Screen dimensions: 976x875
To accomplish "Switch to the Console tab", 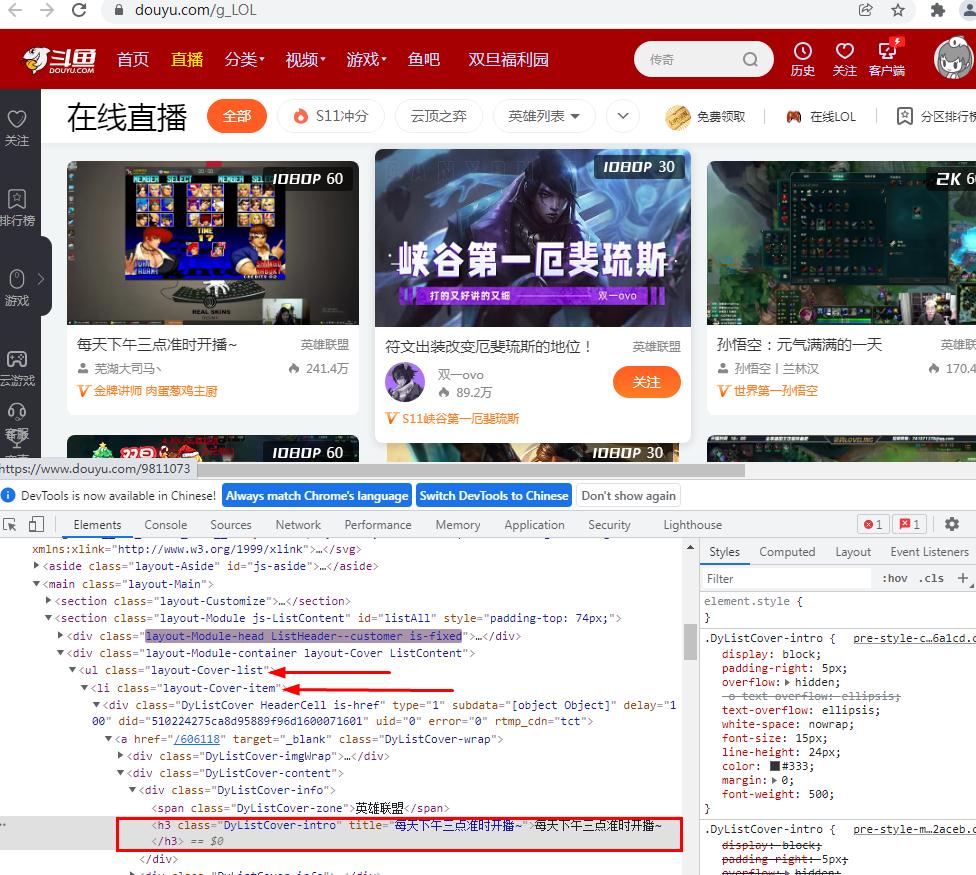I will 166,525.
